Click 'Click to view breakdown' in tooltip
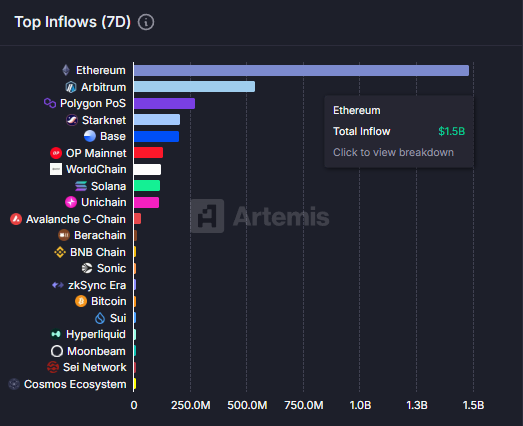Image resolution: width=523 pixels, height=426 pixels. (393, 152)
